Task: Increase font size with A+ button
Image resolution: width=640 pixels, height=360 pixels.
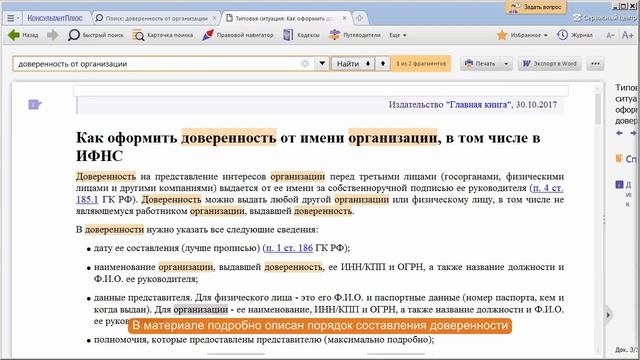Action: [628, 35]
